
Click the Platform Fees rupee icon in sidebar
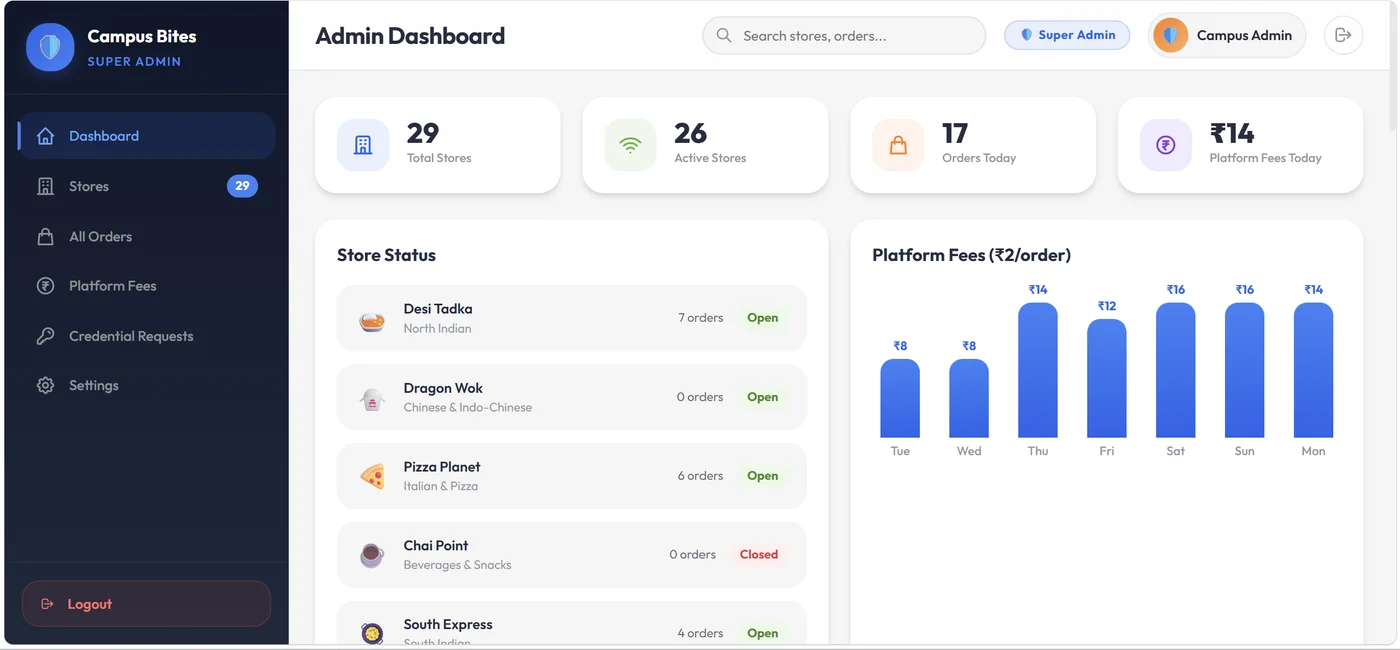(x=45, y=286)
